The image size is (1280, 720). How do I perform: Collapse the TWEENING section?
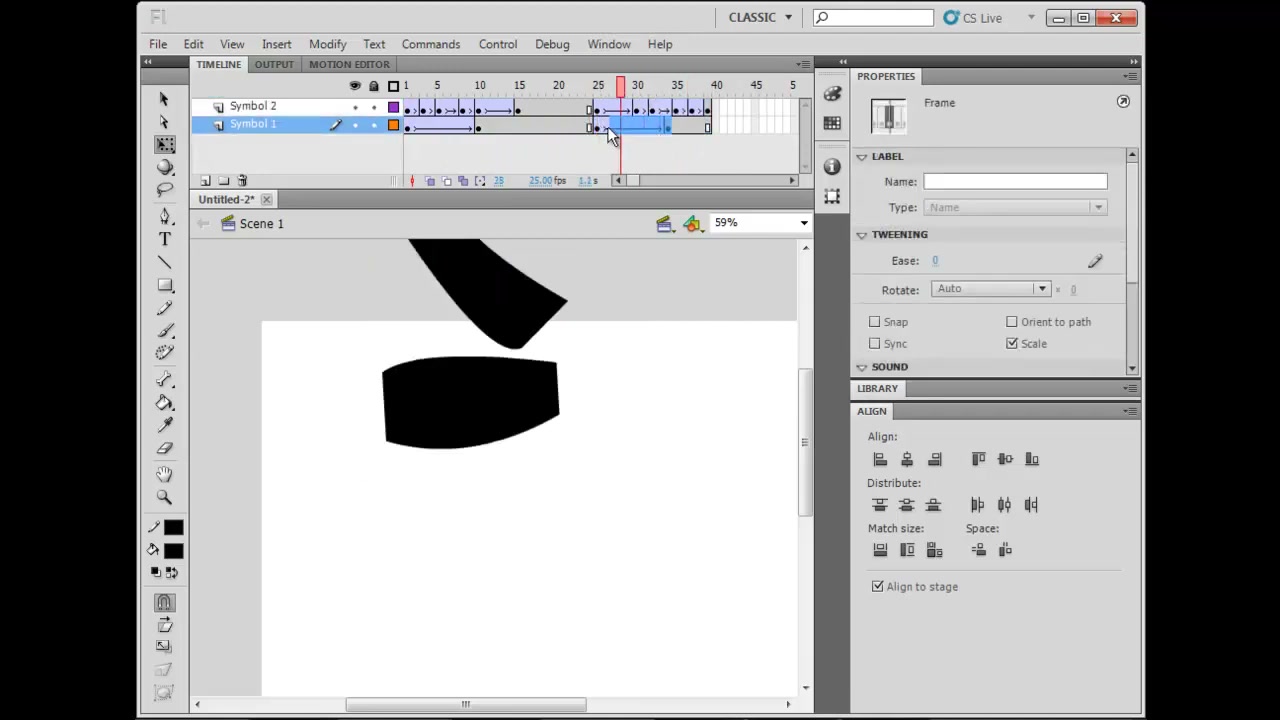click(x=862, y=235)
